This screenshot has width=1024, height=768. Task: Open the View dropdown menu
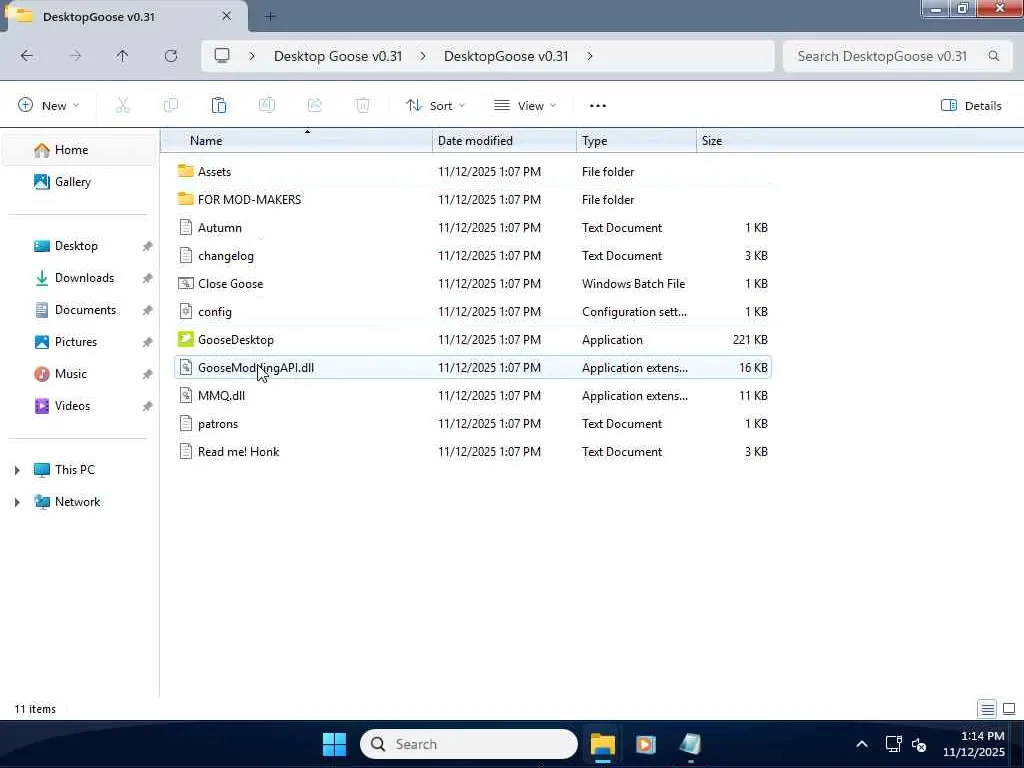[525, 105]
